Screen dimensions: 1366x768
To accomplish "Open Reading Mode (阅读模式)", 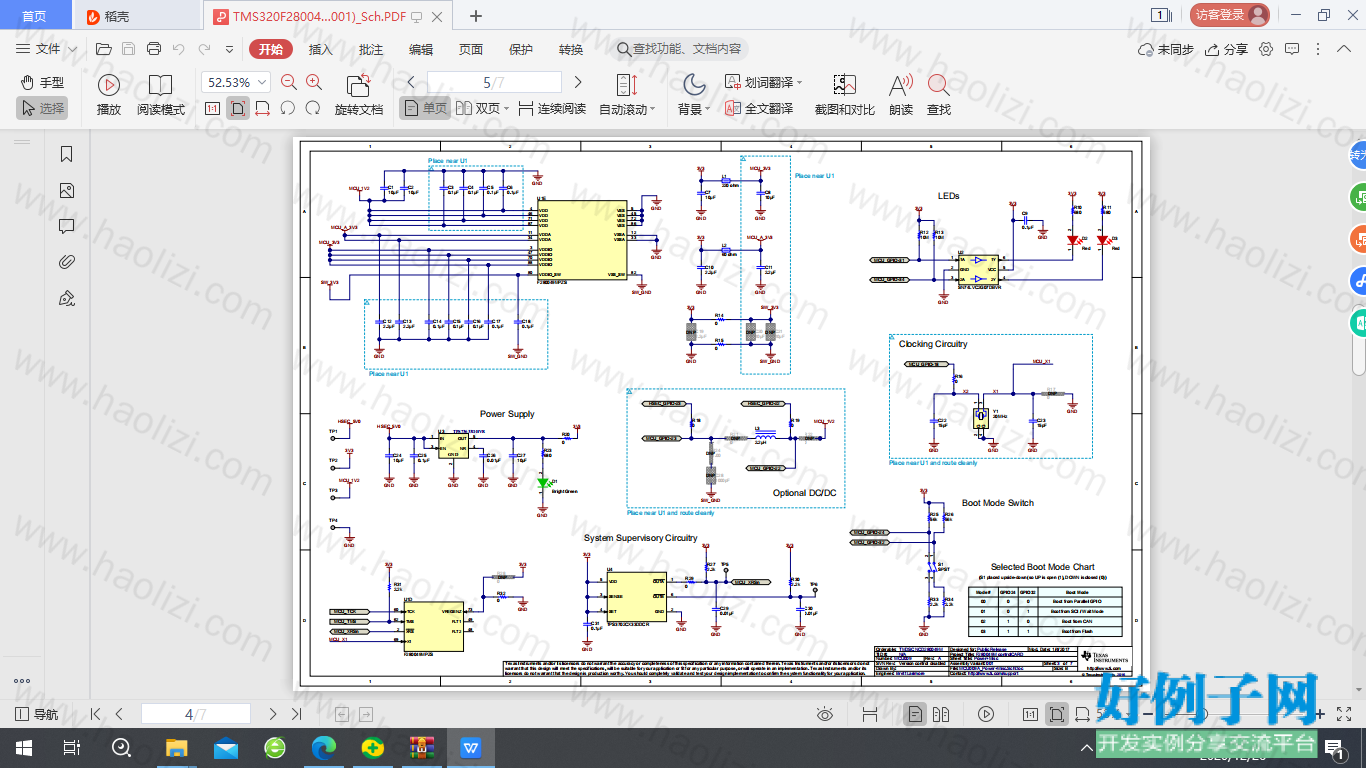I will (161, 95).
